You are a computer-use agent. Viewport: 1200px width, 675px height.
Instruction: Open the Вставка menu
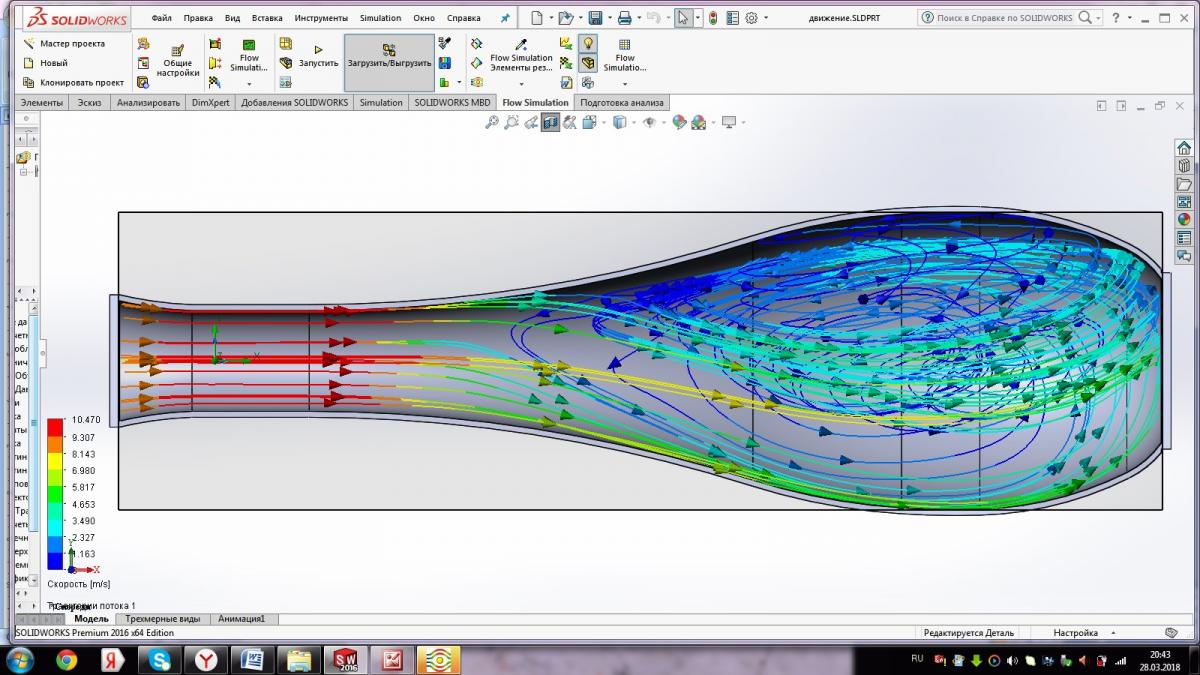(x=267, y=18)
